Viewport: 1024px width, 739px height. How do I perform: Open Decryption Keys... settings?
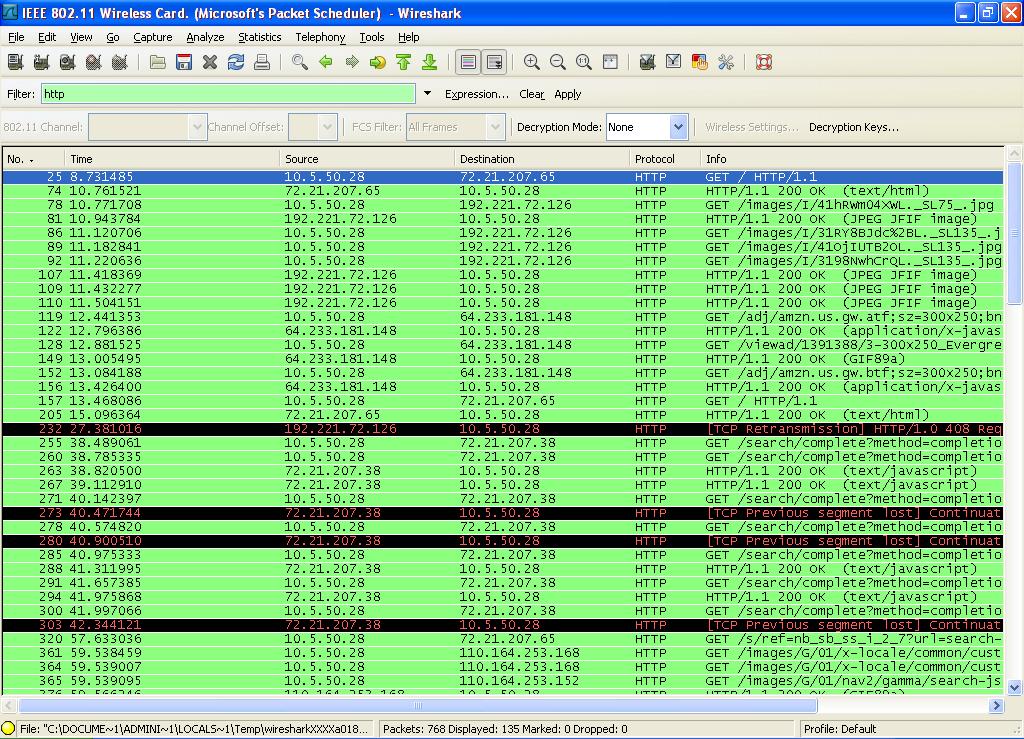pos(854,127)
